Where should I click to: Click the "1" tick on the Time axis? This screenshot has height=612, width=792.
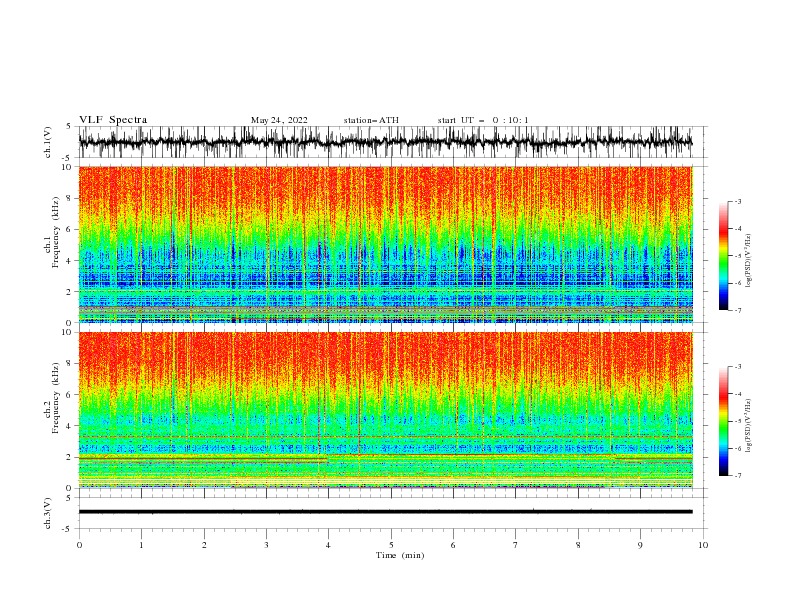click(141, 545)
